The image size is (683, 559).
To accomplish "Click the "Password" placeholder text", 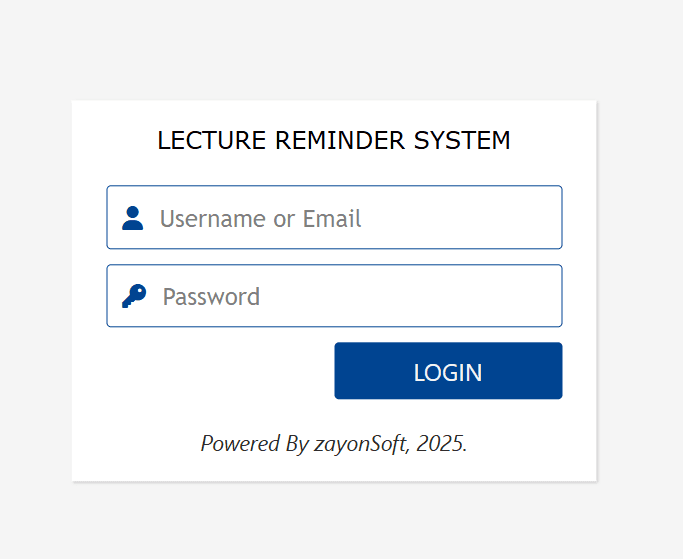I will [211, 296].
